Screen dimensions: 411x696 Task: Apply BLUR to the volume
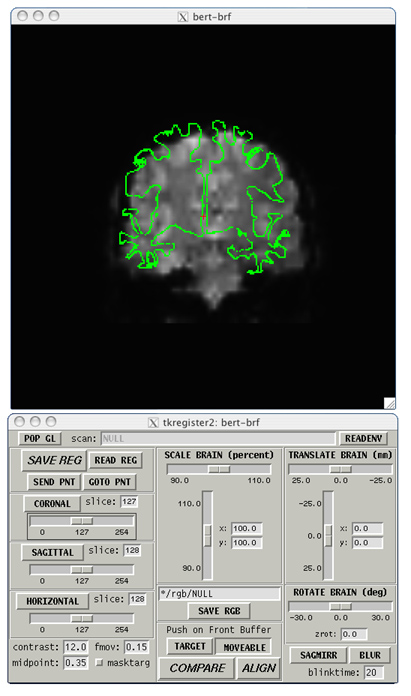pyautogui.click(x=370, y=655)
